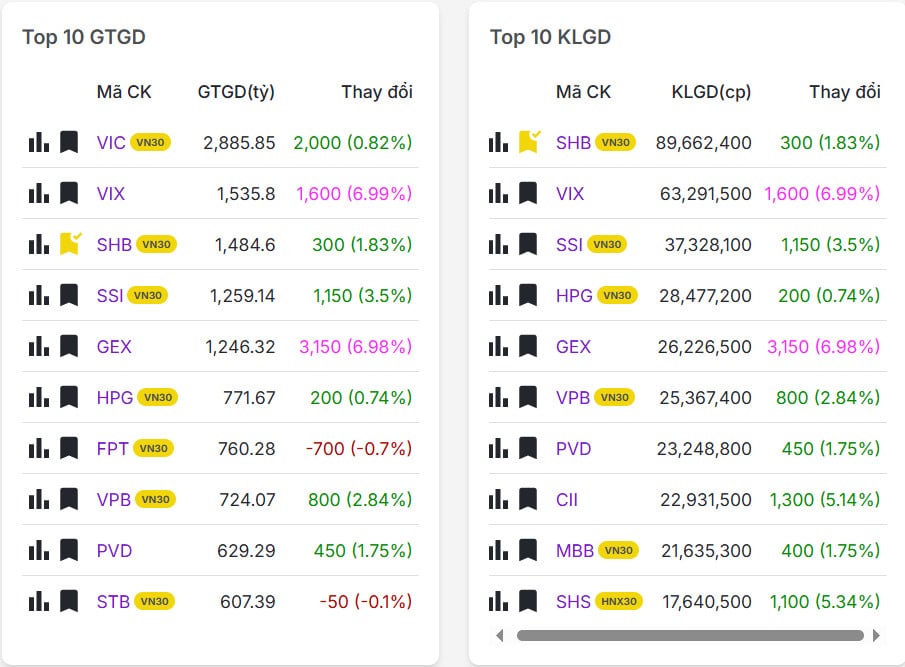The width and height of the screenshot is (905, 667).
Task: Toggle bookmark for HPG in KLGD list
Action: coord(528,295)
